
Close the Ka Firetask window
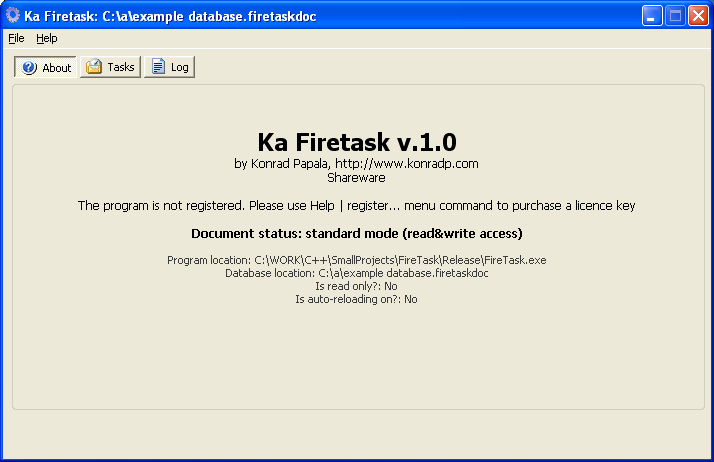pyautogui.click(x=698, y=16)
